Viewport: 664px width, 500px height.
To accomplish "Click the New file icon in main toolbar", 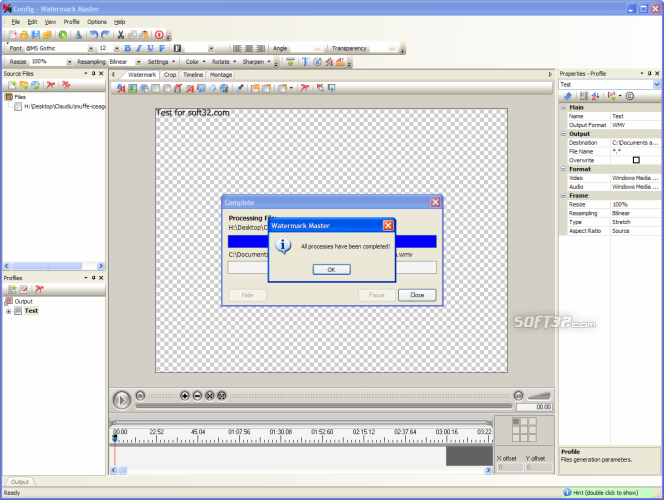I will pyautogui.click(x=13, y=35).
